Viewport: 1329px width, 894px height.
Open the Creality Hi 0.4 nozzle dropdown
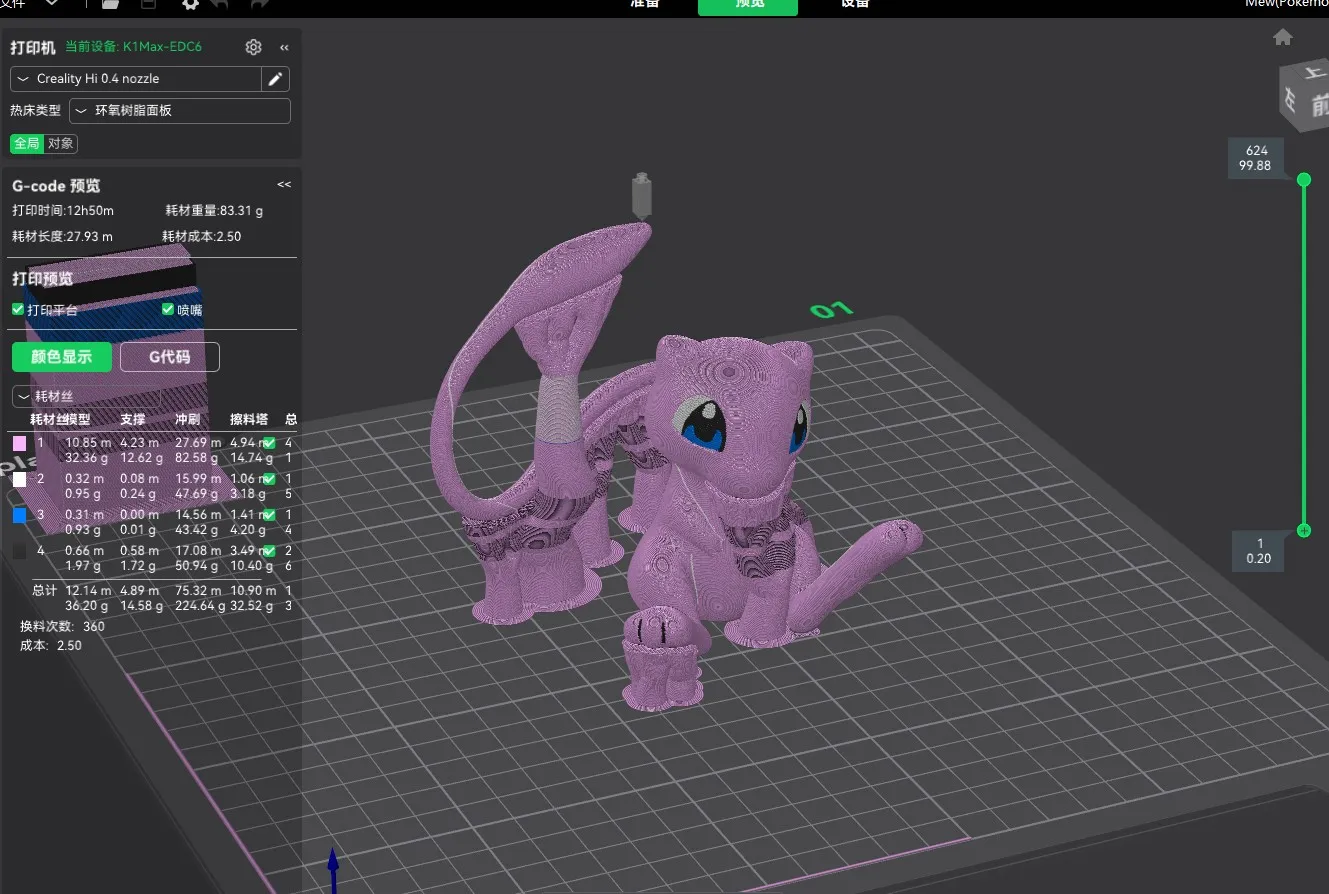(136, 79)
